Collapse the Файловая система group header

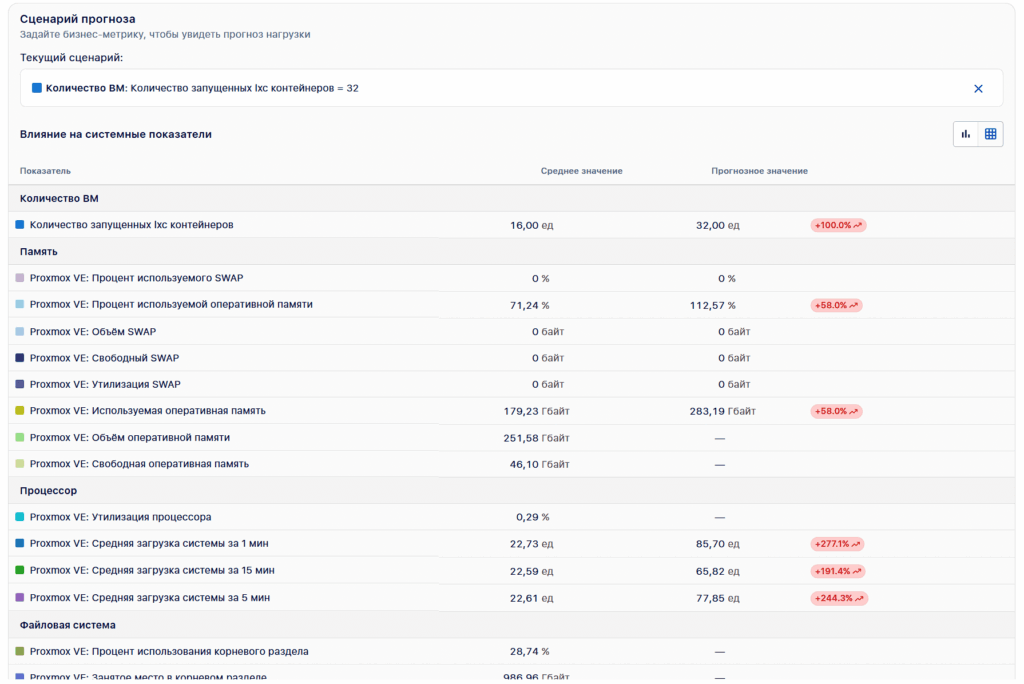click(x=67, y=625)
